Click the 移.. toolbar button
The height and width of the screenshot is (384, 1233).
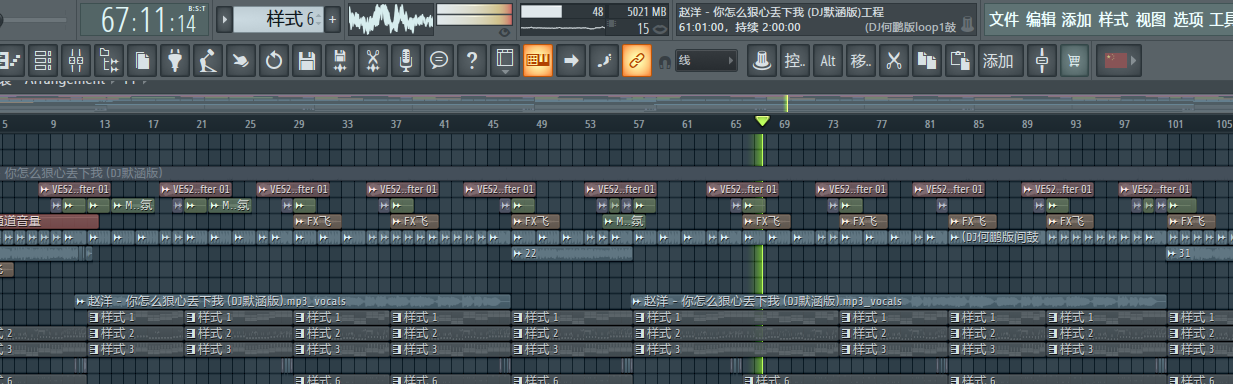[x=861, y=61]
